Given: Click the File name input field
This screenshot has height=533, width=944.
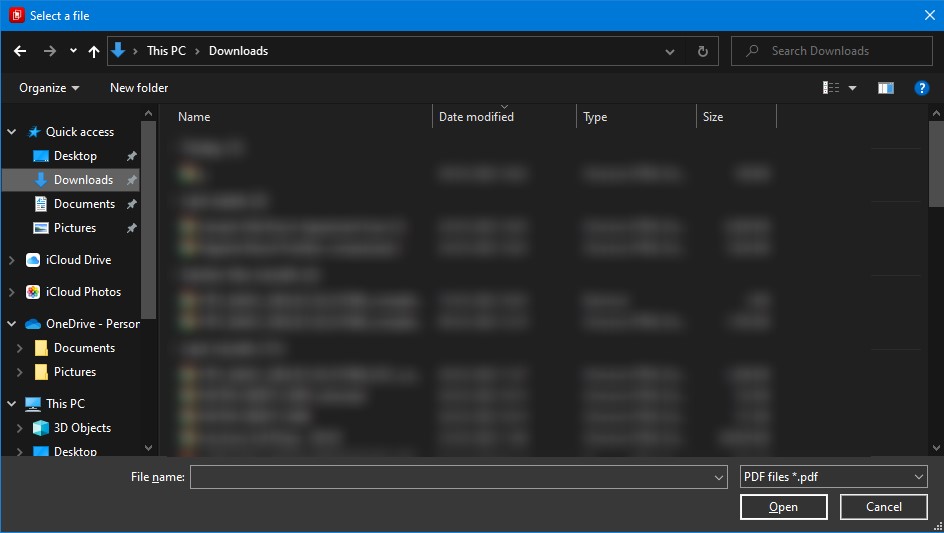Looking at the screenshot, I should [x=450, y=477].
